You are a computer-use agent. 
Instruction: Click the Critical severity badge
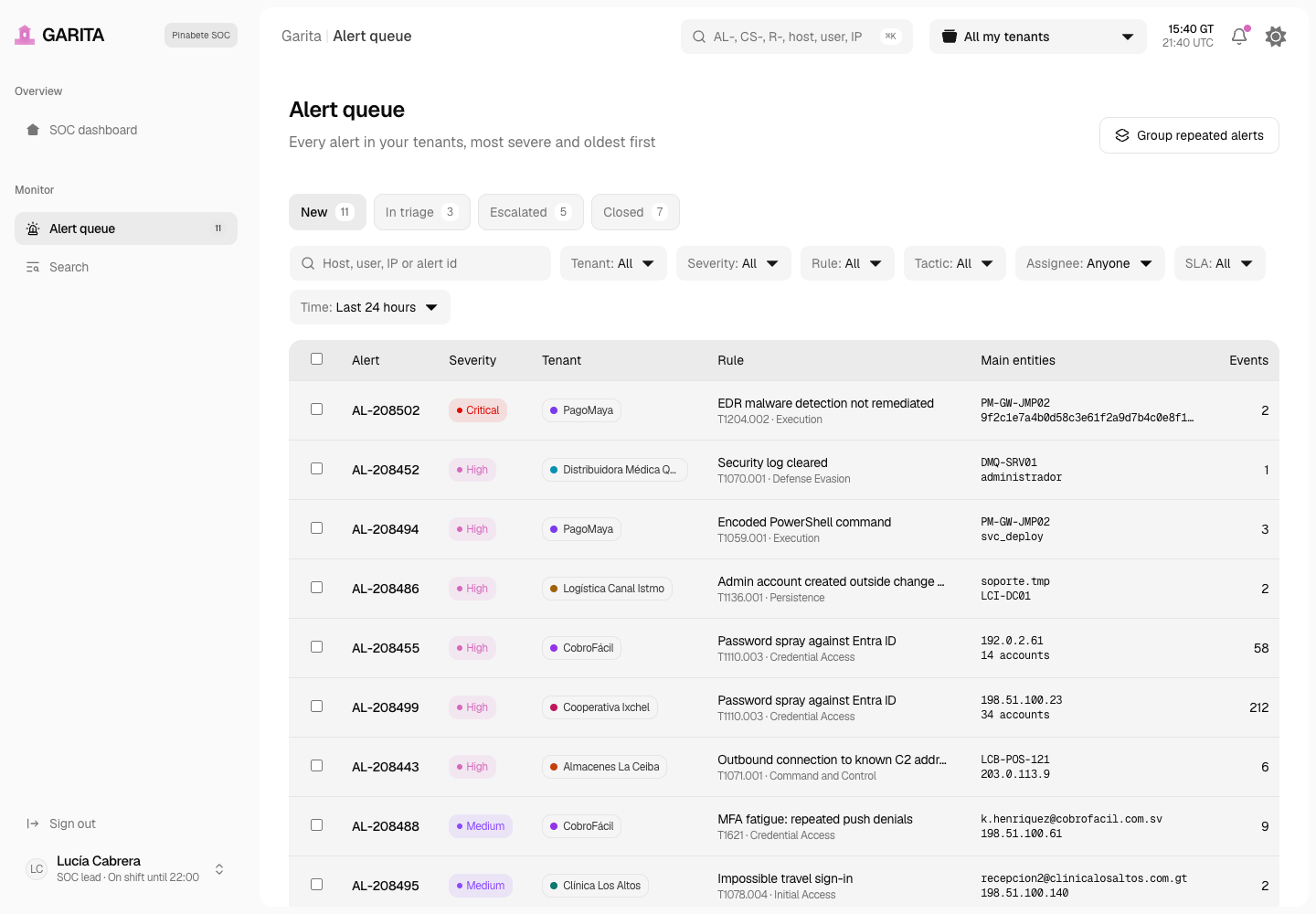(x=478, y=410)
